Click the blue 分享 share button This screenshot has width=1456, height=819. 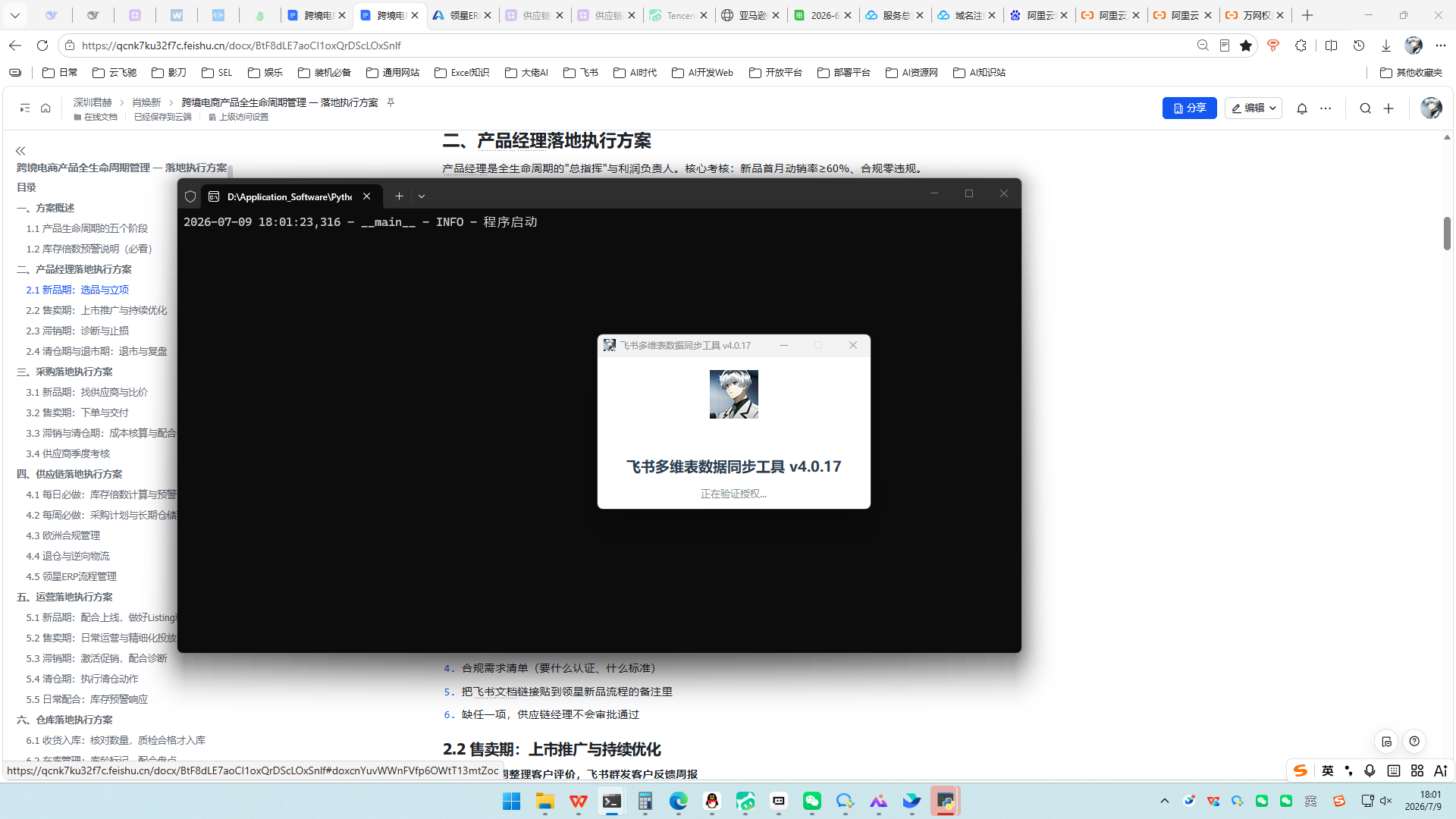pos(1189,108)
